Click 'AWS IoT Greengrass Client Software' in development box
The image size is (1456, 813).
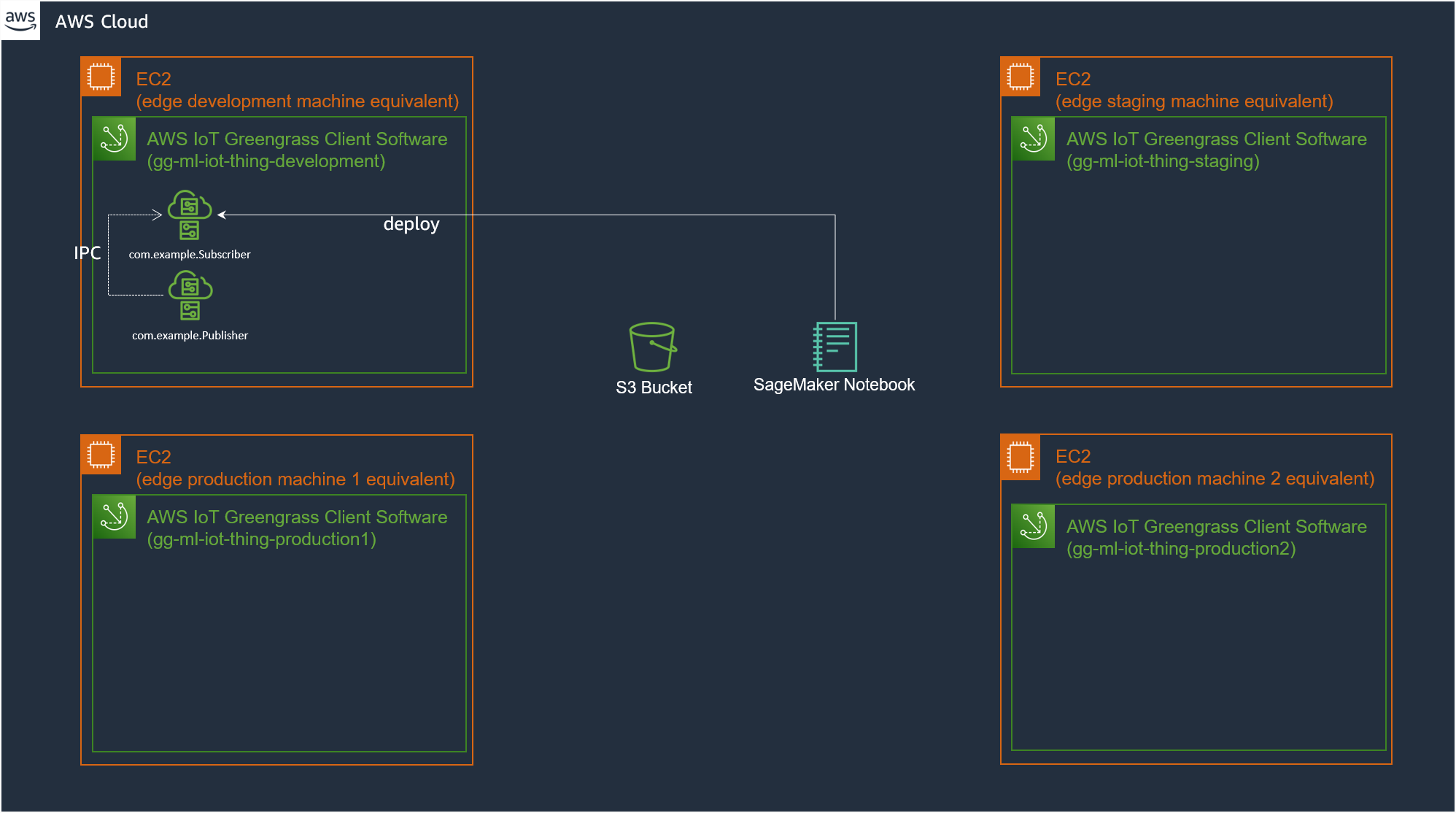point(297,139)
